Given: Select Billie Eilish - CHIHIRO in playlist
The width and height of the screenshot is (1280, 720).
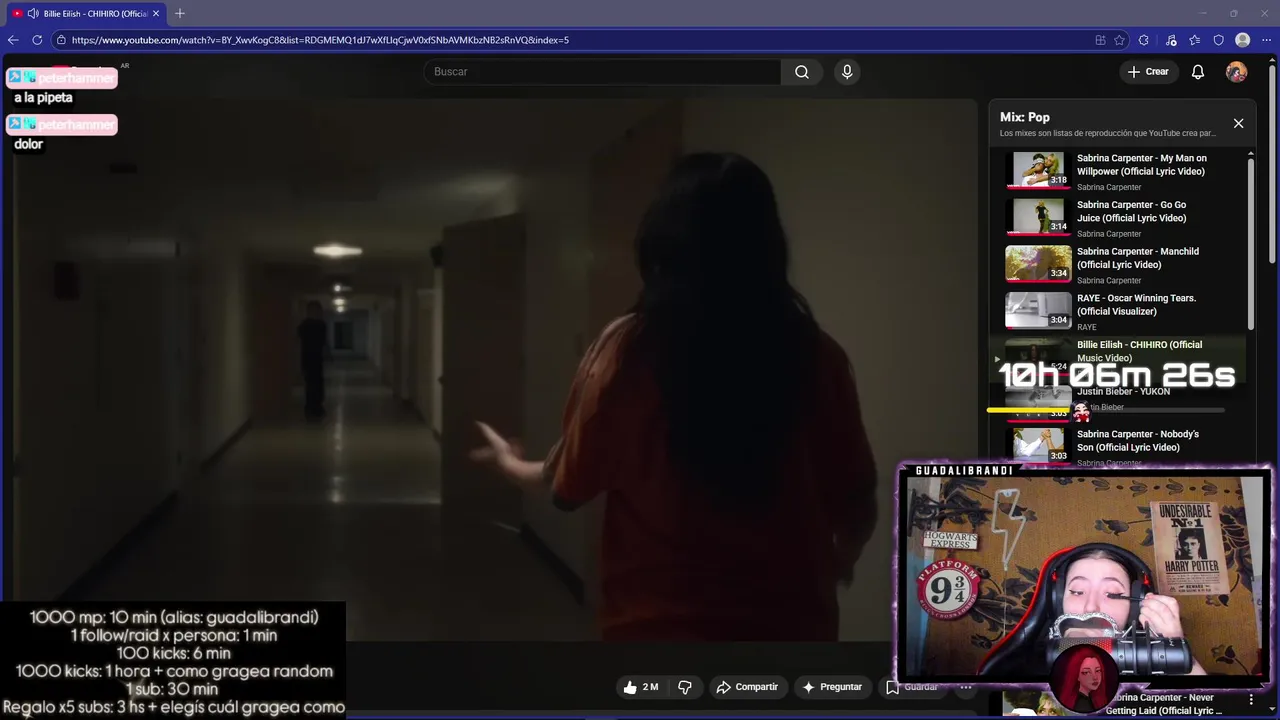Looking at the screenshot, I should (1139, 351).
